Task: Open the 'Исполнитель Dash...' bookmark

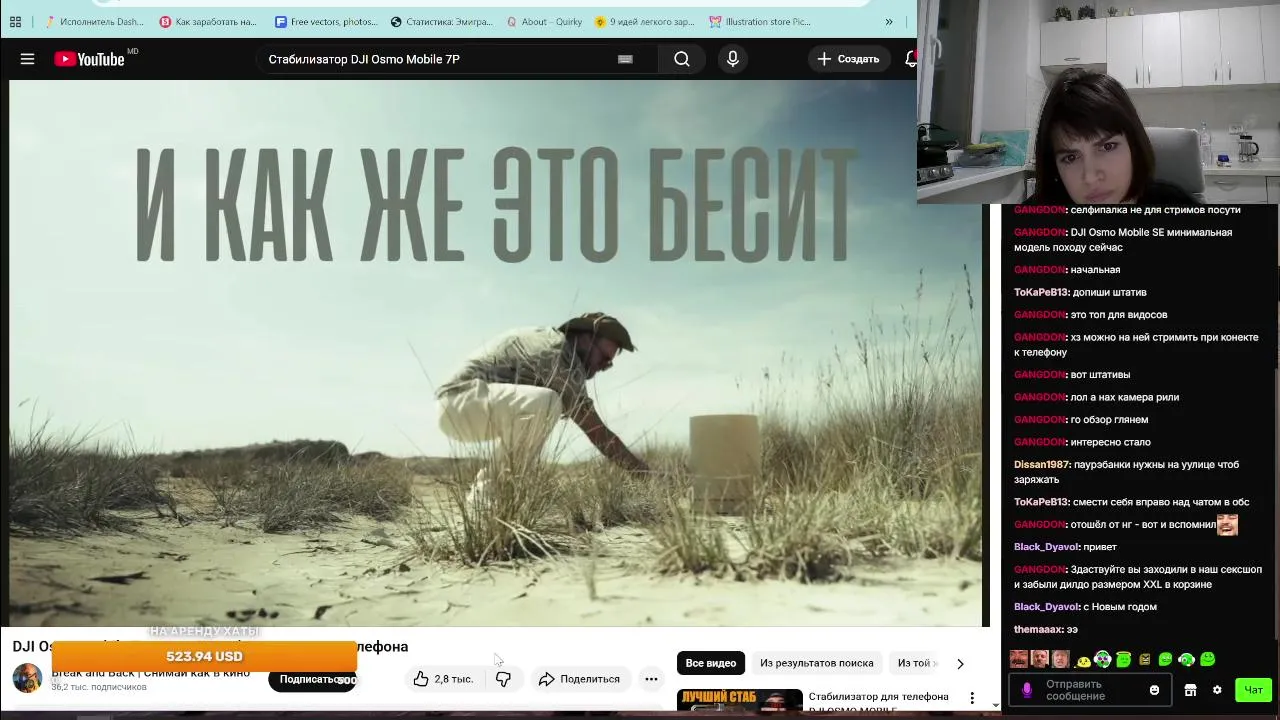Action: click(93, 21)
